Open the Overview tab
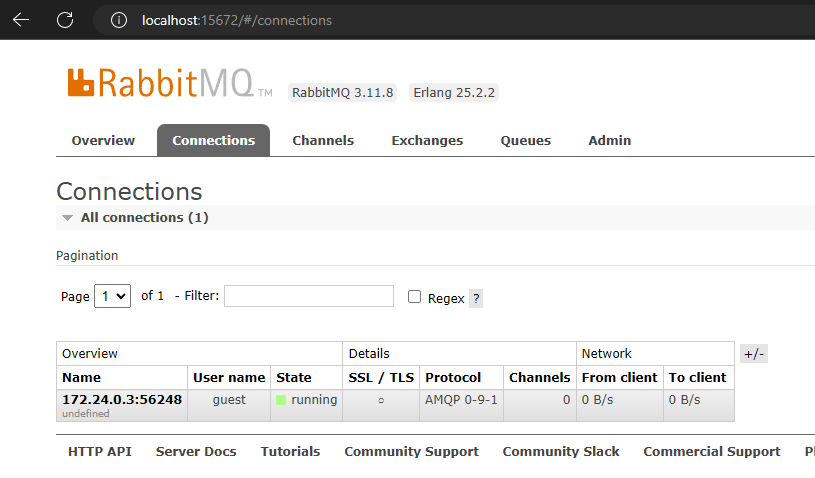 pyautogui.click(x=103, y=140)
